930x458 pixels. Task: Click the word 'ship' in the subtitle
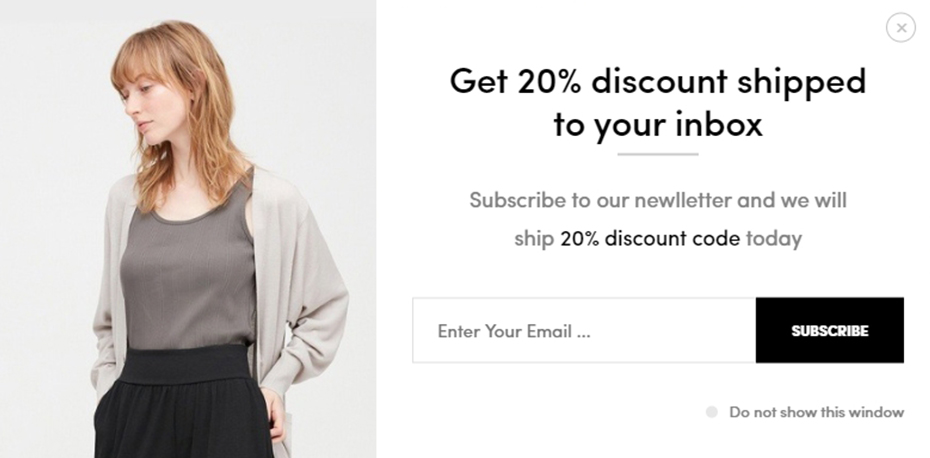pyautogui.click(x=534, y=238)
